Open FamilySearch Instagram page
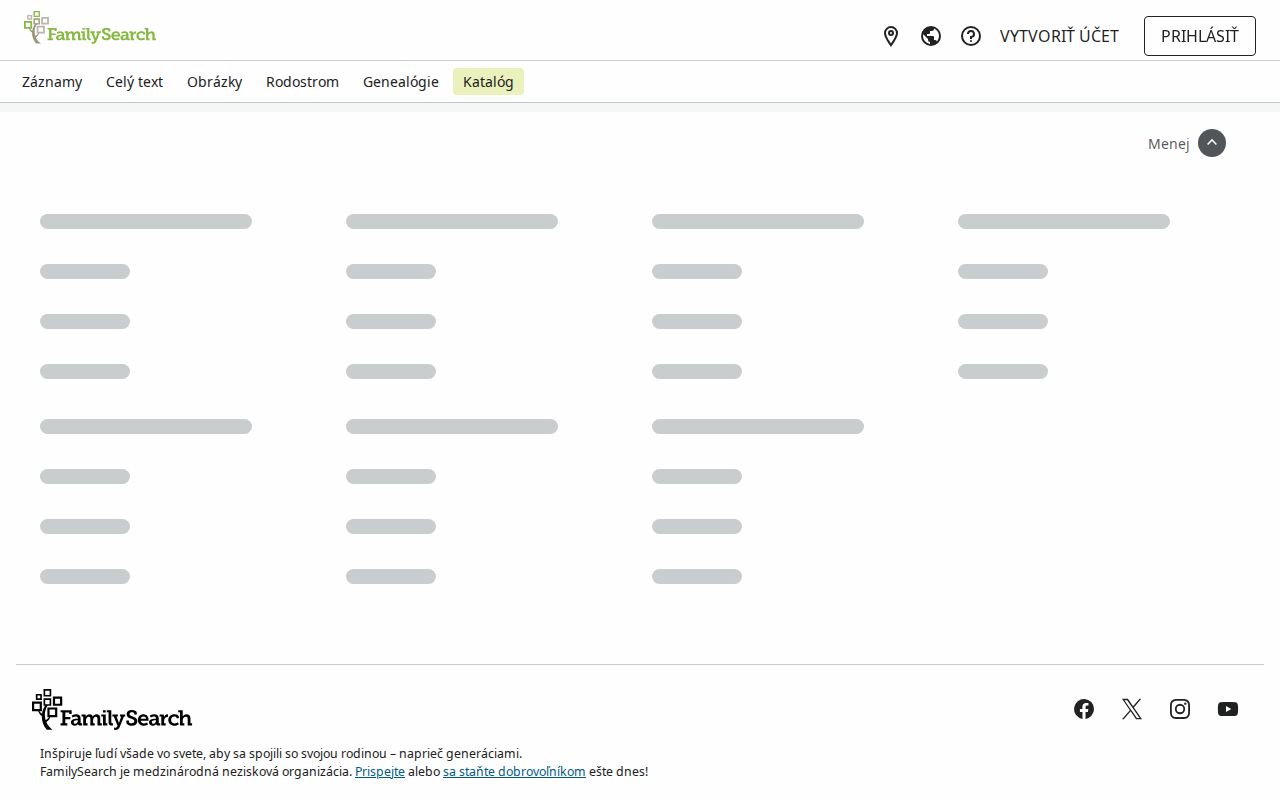 1180,709
